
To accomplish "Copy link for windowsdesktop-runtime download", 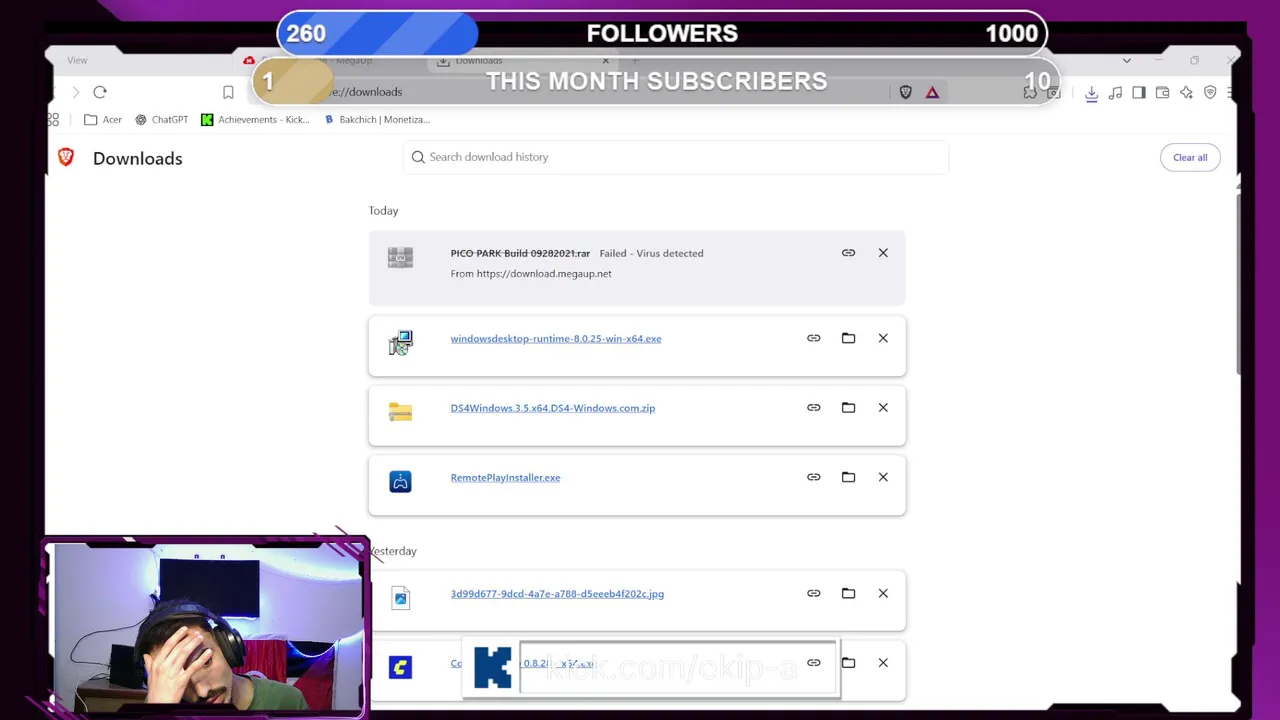I will [813, 338].
